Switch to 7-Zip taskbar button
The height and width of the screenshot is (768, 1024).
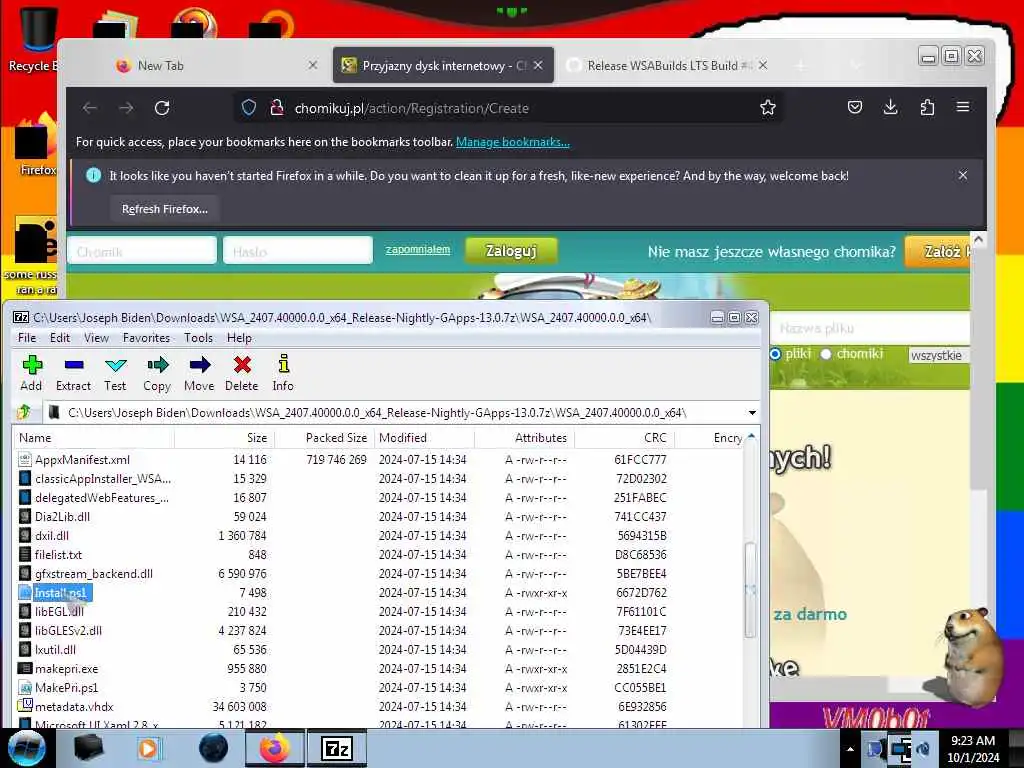(337, 748)
